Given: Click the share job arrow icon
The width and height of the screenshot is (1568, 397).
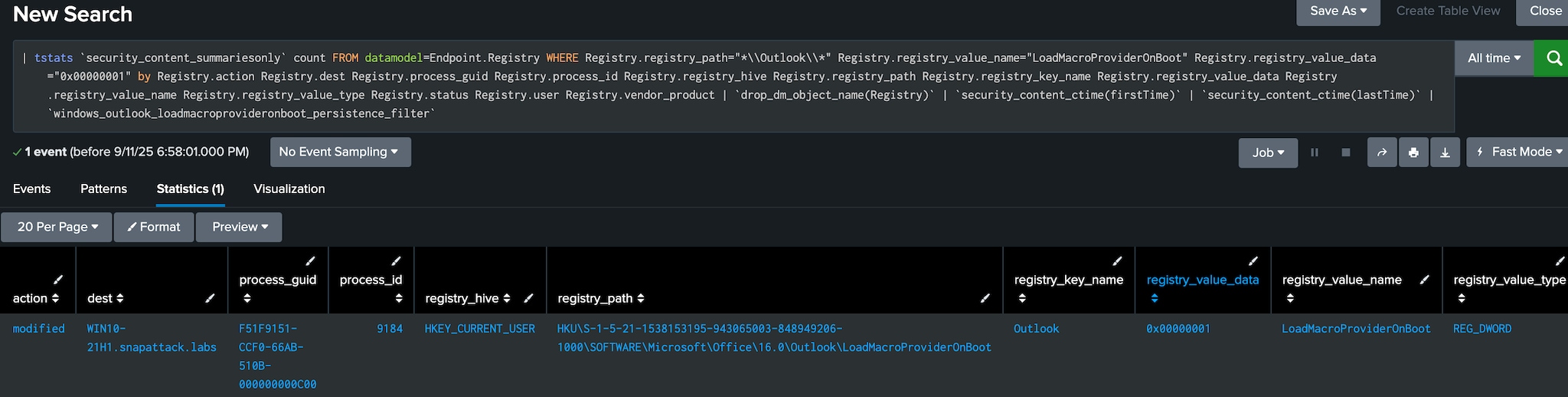Looking at the screenshot, I should 1382,153.
